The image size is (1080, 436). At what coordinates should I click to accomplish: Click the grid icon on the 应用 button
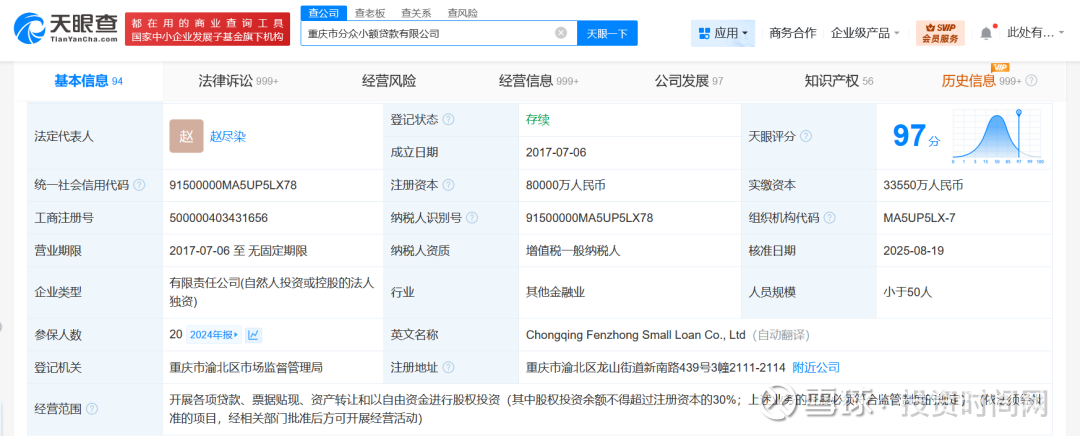(704, 32)
